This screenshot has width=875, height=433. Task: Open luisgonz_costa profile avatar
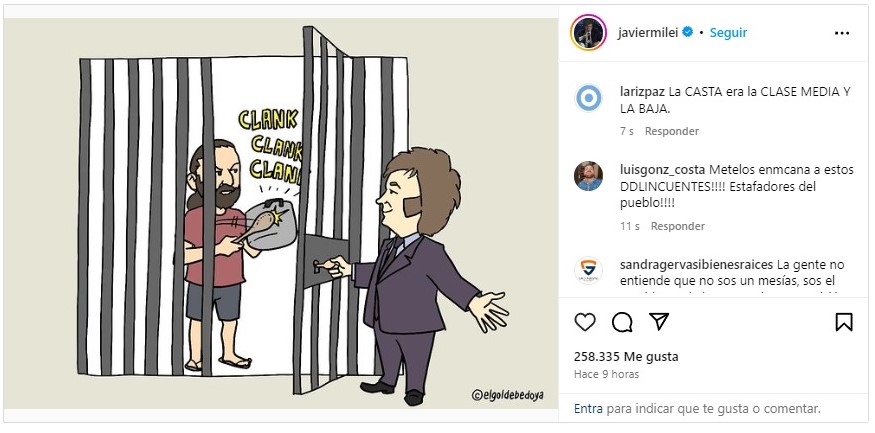click(588, 176)
